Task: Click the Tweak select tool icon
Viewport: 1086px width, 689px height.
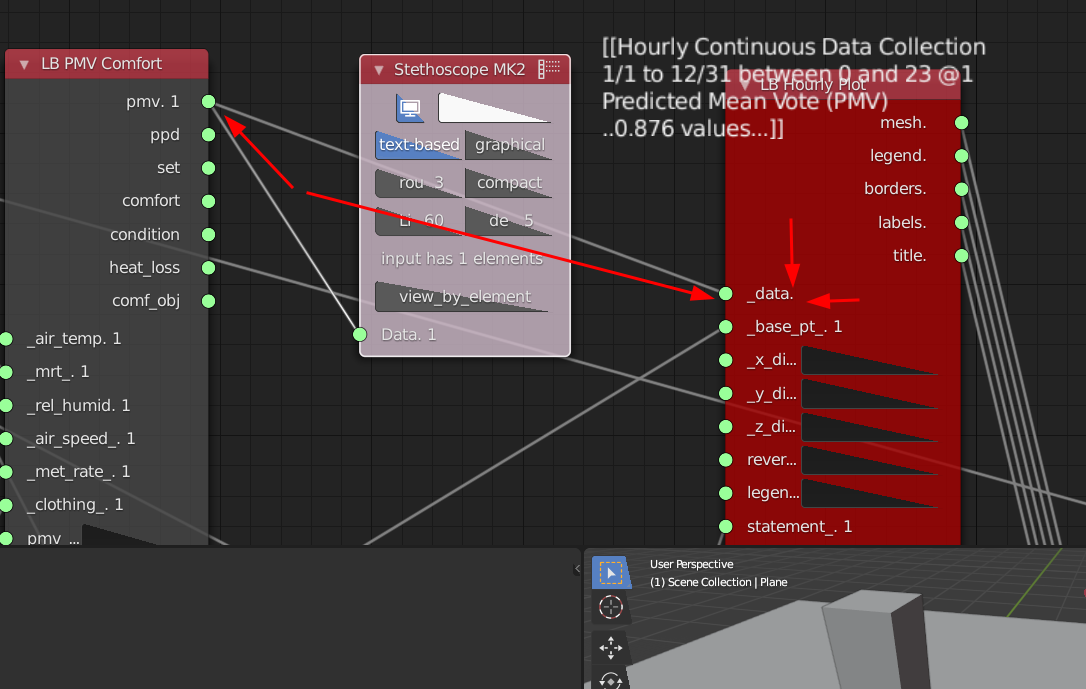Action: (x=611, y=573)
